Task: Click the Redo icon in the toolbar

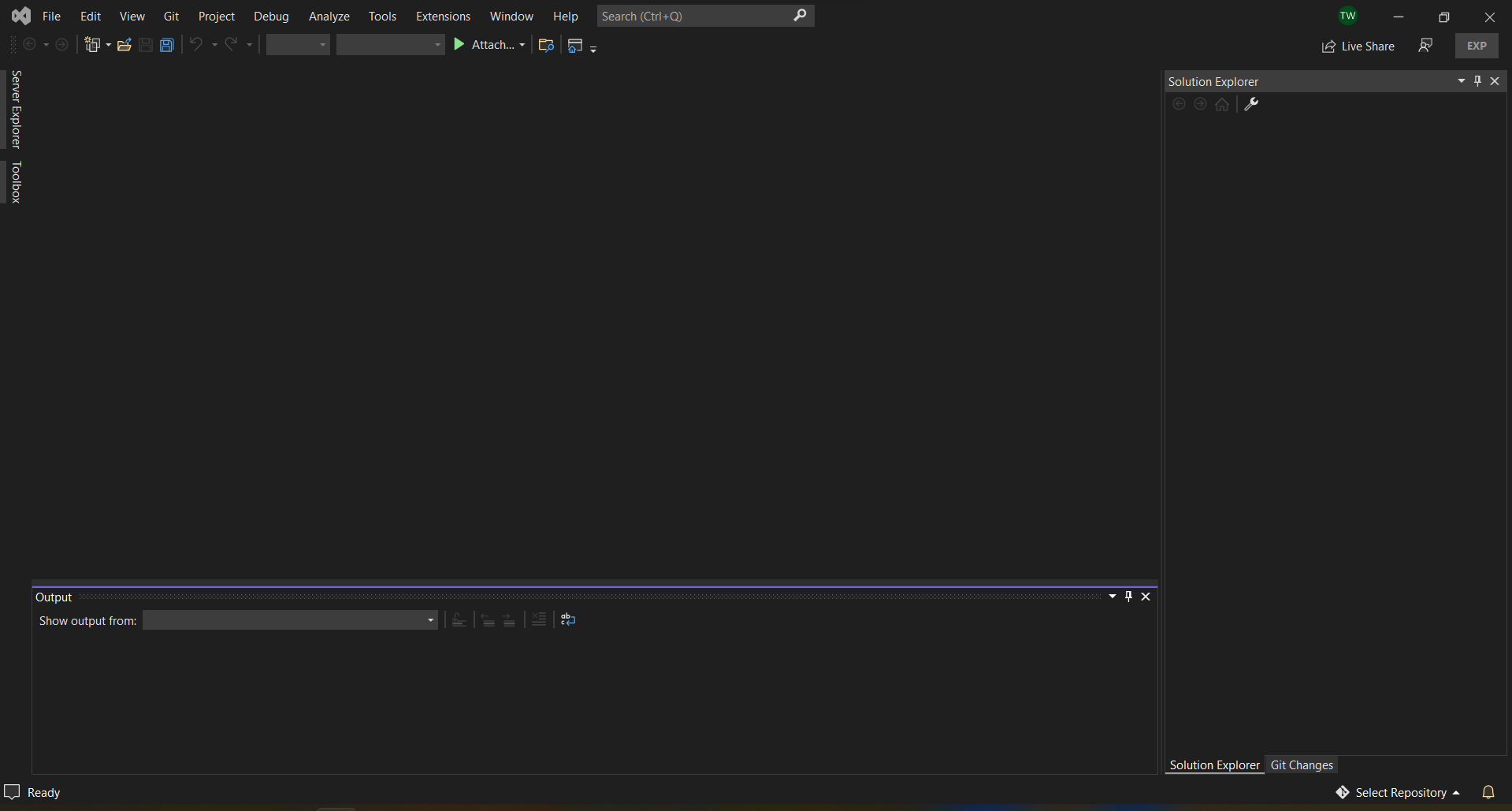Action: tap(231, 45)
